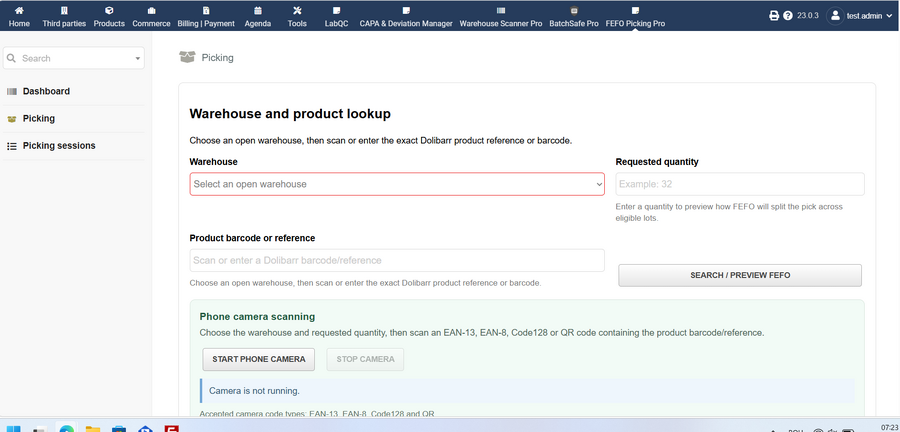This screenshot has height=432, width=900.
Task: Open BatchSafe Pro module
Action: 573,17
